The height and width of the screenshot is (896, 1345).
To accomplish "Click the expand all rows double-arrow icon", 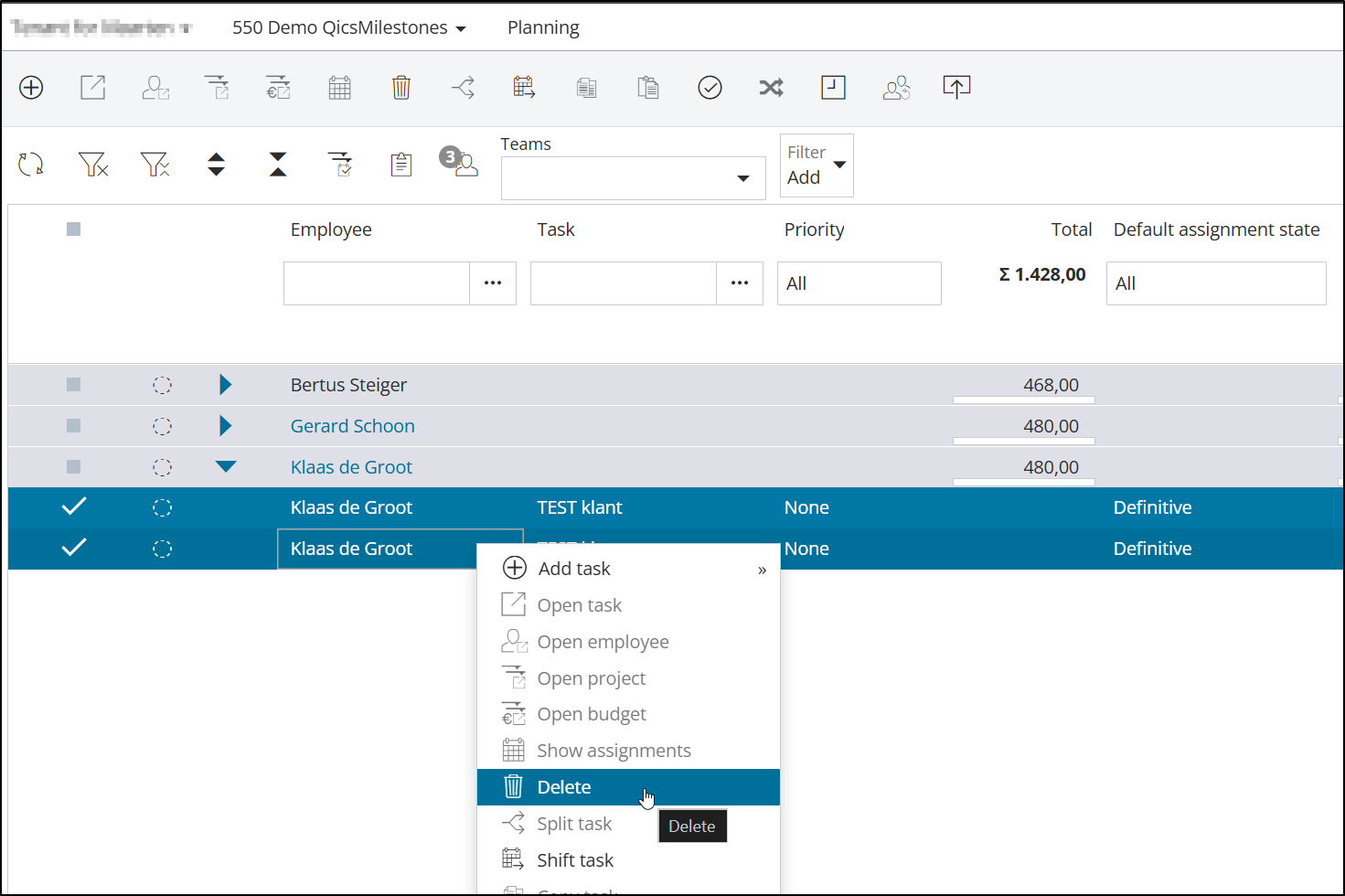I will tap(216, 165).
